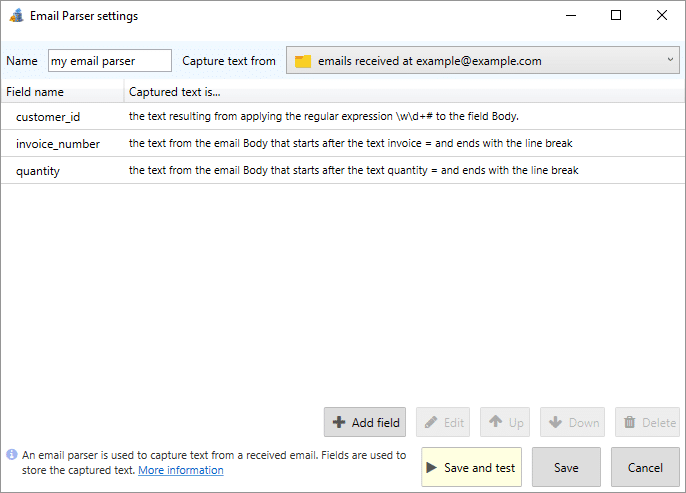Click into the Name input field

tap(110, 60)
